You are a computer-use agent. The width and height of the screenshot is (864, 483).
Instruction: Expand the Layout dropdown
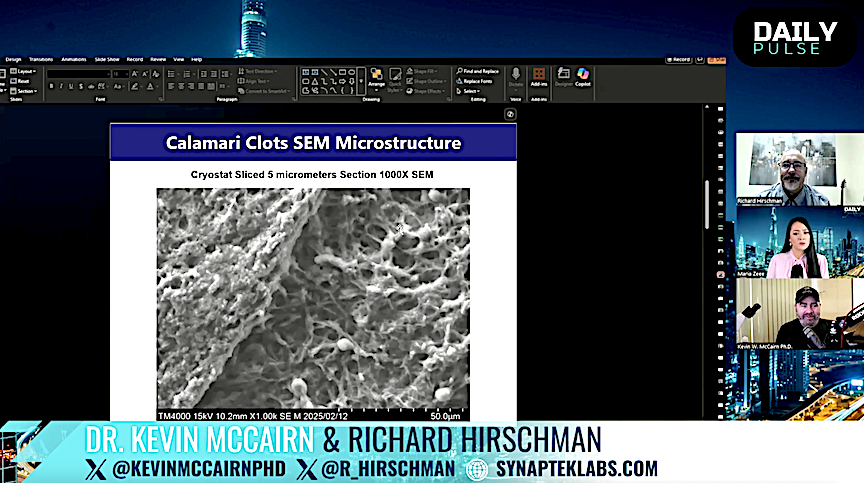click(x=25, y=72)
